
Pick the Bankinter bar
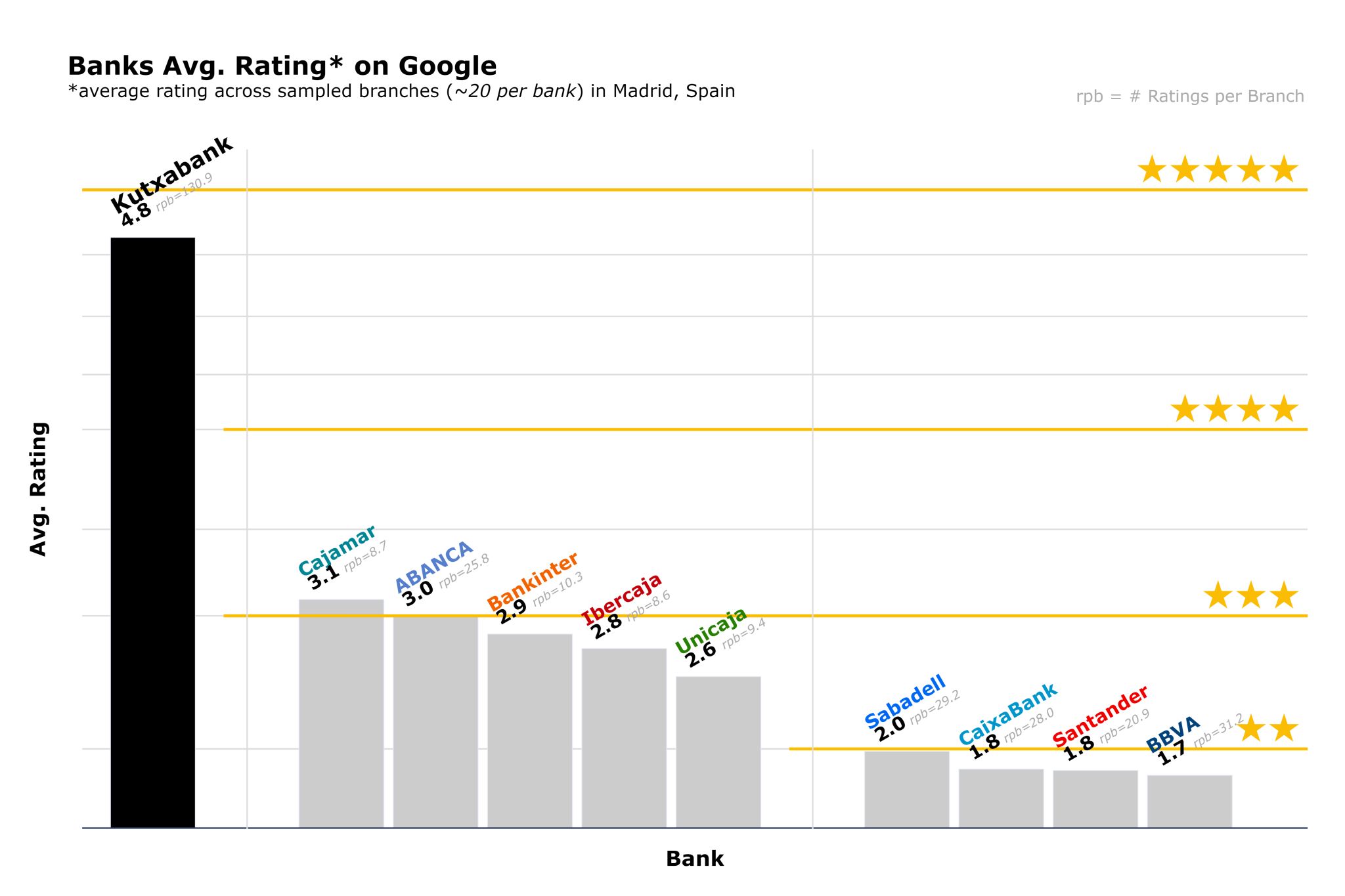(x=529, y=731)
